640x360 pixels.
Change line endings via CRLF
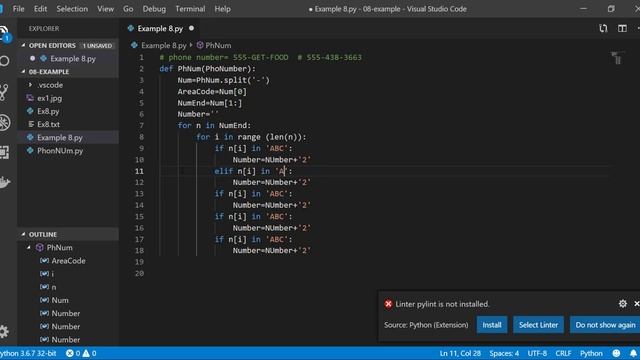click(x=563, y=353)
